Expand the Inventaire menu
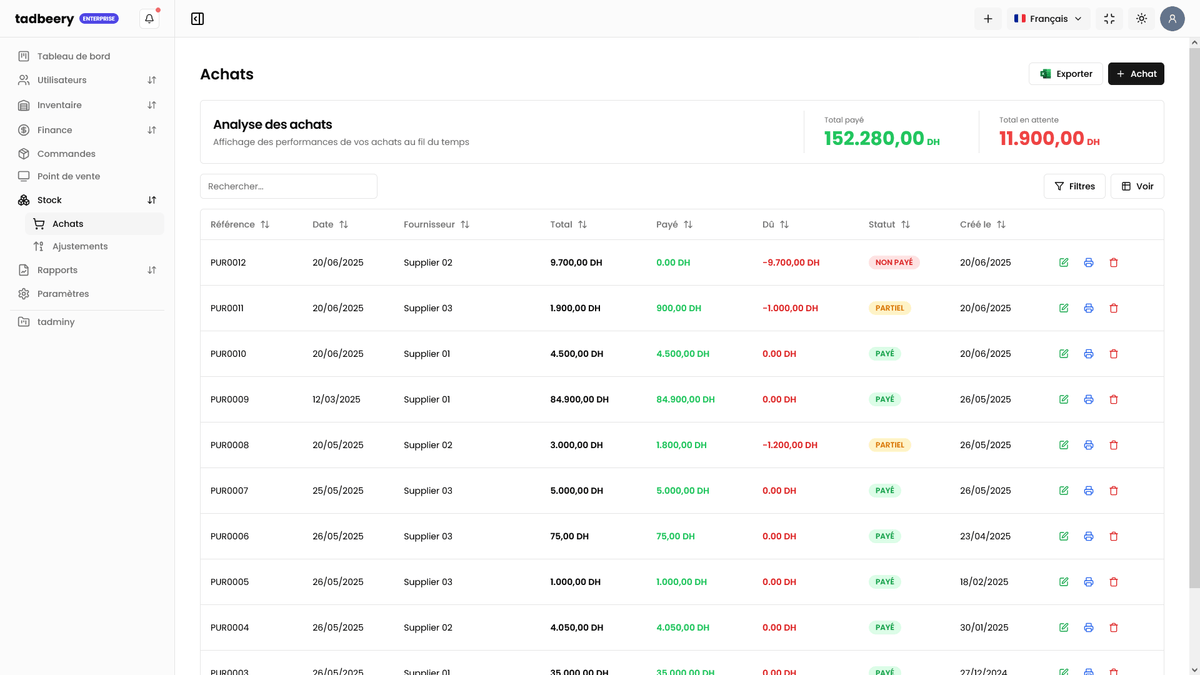The height and width of the screenshot is (675, 1200). (x=90, y=105)
